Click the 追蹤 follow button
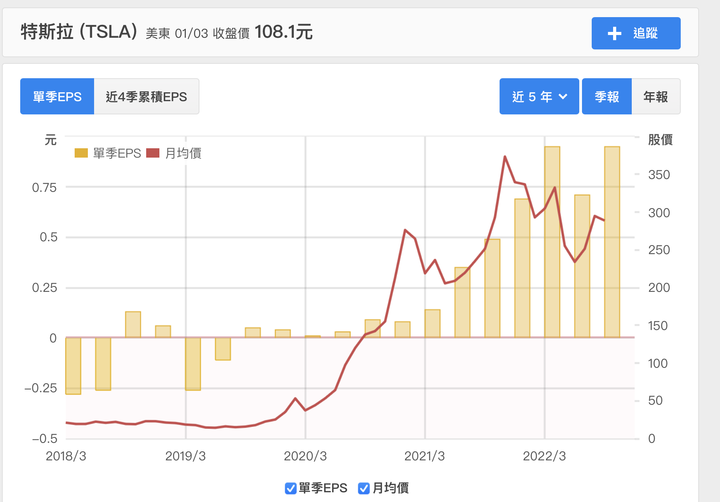Image resolution: width=720 pixels, height=502 pixels. (636, 33)
